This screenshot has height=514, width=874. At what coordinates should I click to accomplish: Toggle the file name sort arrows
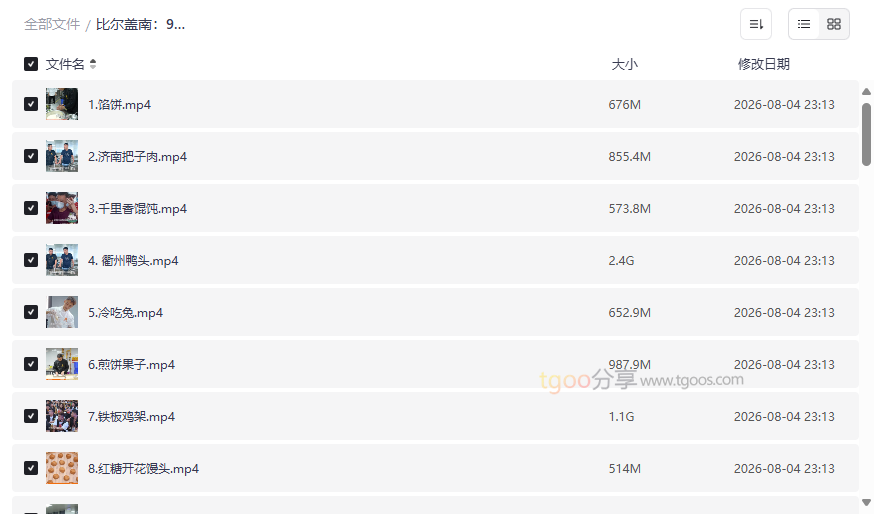tap(93, 64)
